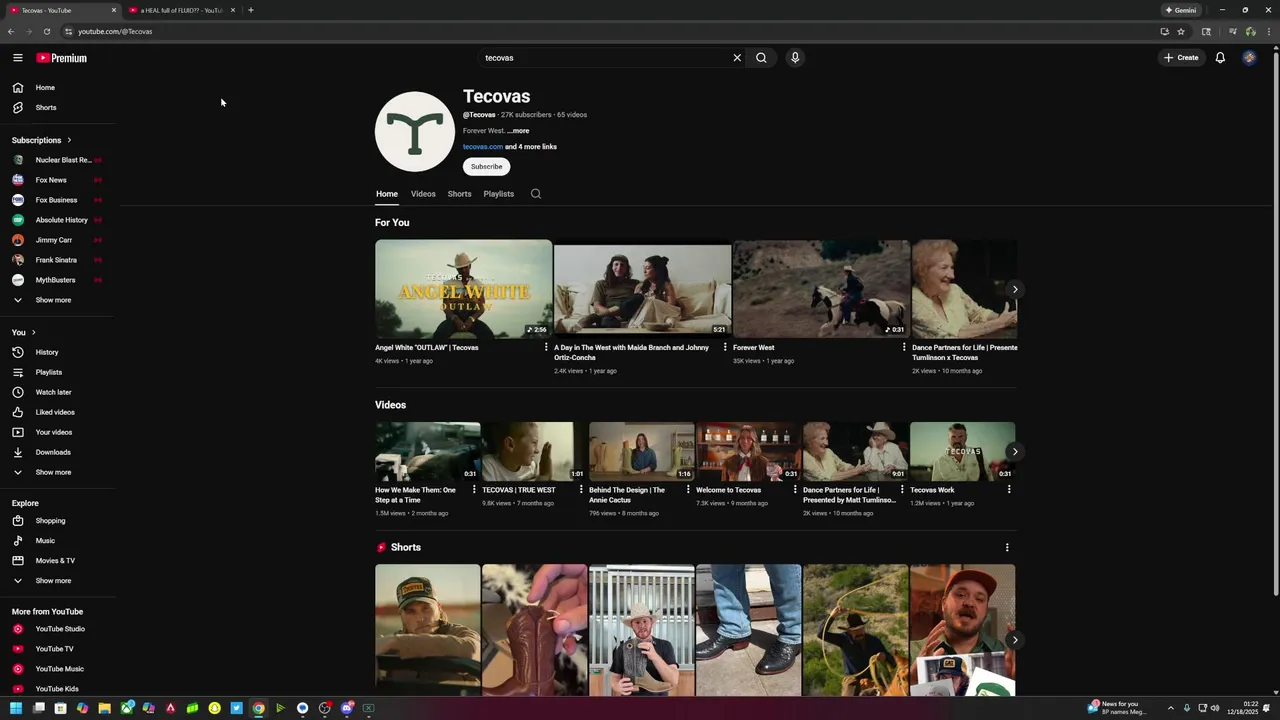The width and height of the screenshot is (1280, 720).
Task: Open YouTube Studio
Action: (x=60, y=629)
